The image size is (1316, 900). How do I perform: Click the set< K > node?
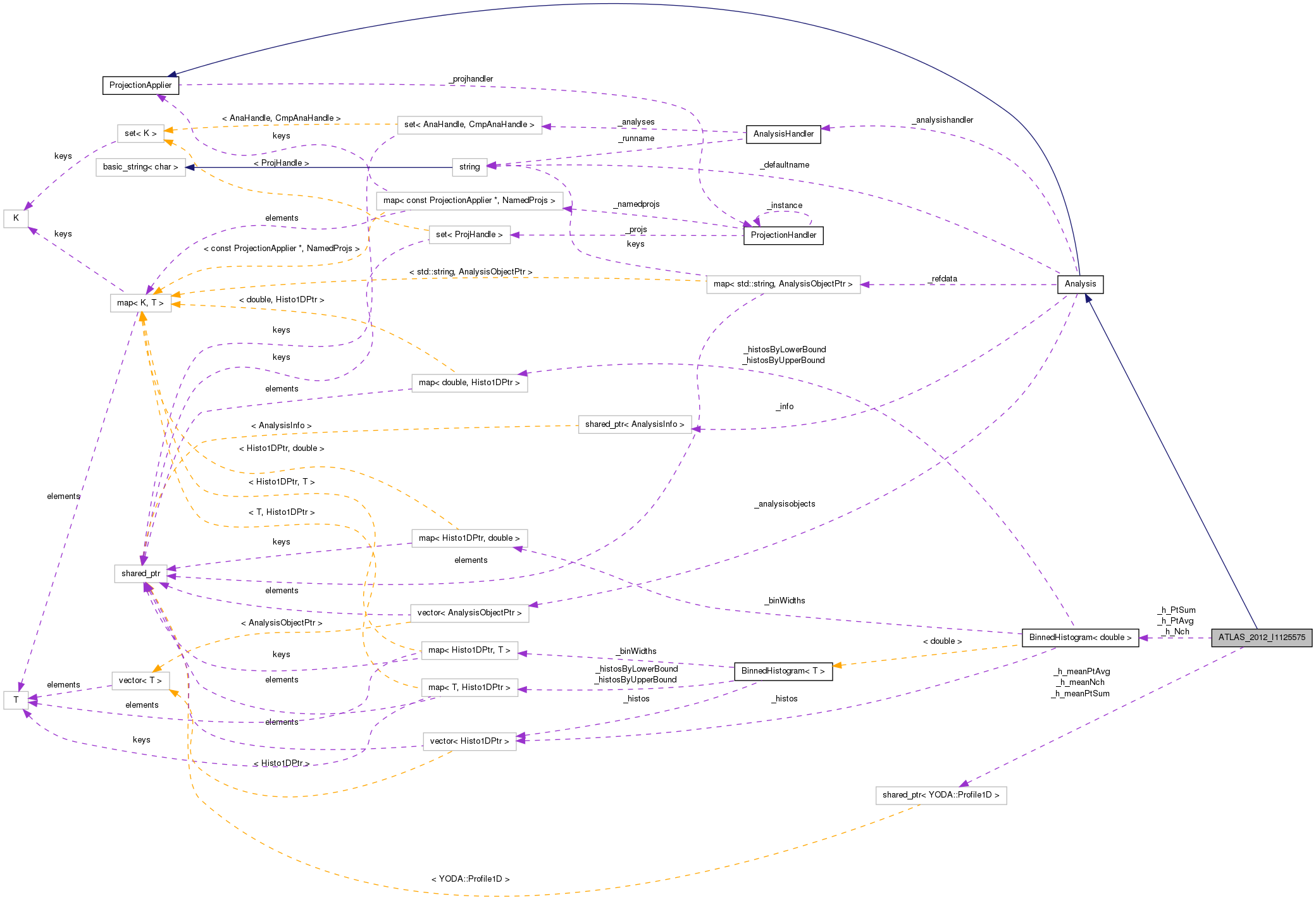(140, 133)
